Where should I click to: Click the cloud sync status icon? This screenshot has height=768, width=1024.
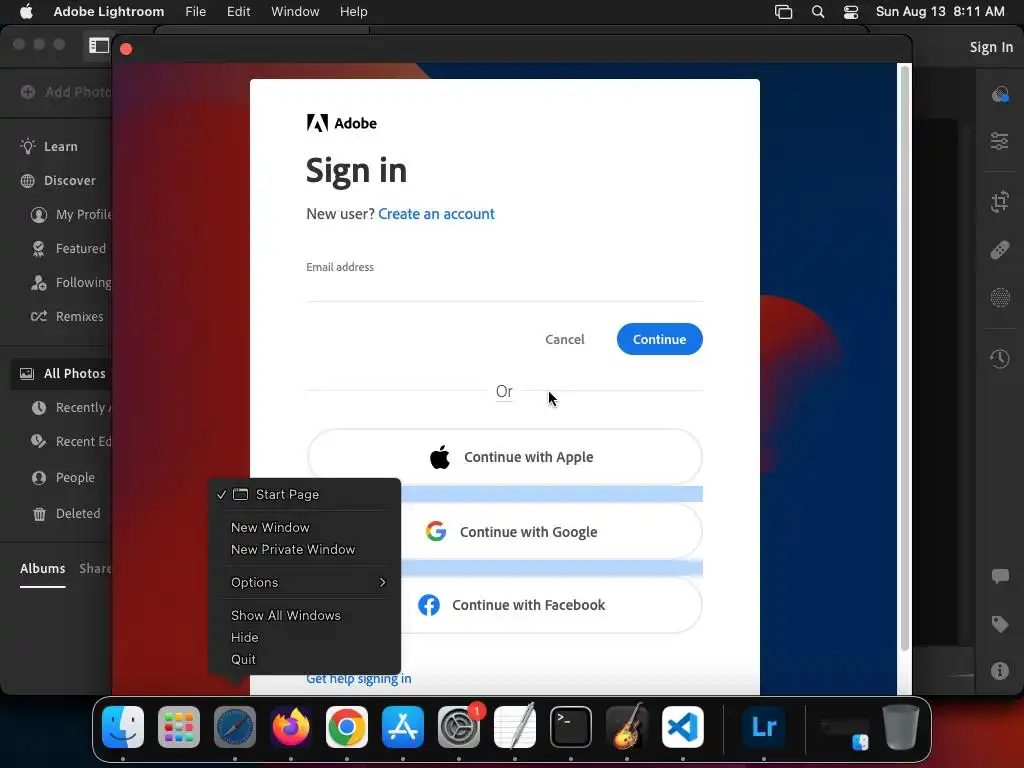(x=999, y=95)
